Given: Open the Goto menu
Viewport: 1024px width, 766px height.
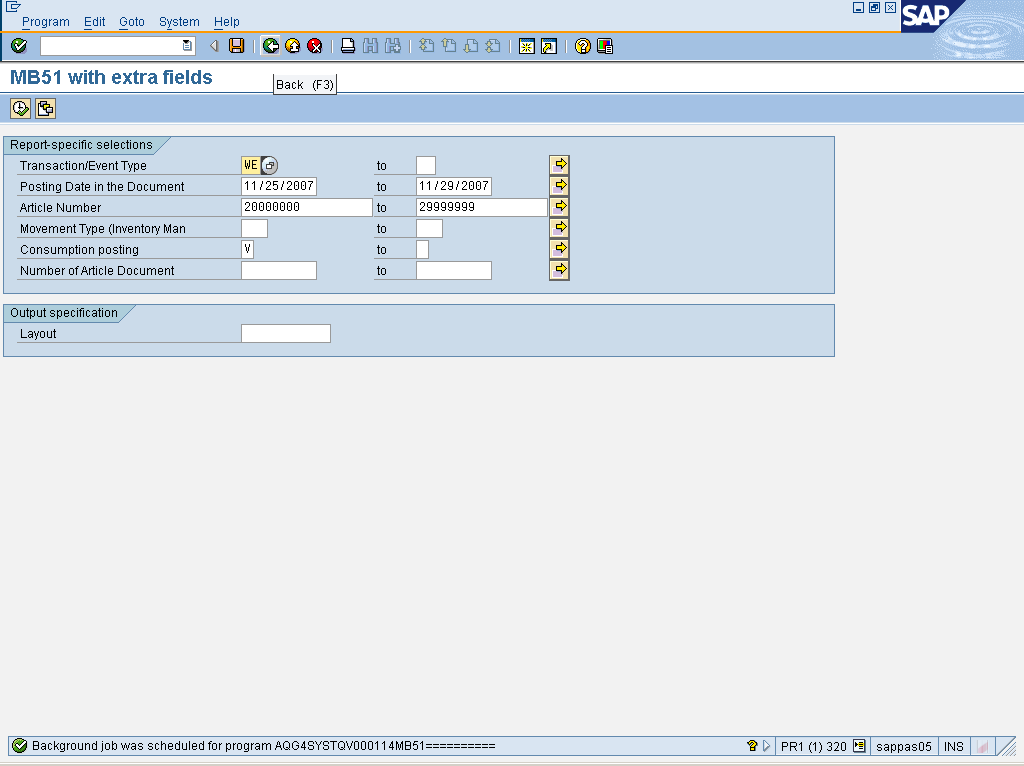Looking at the screenshot, I should coord(132,22).
